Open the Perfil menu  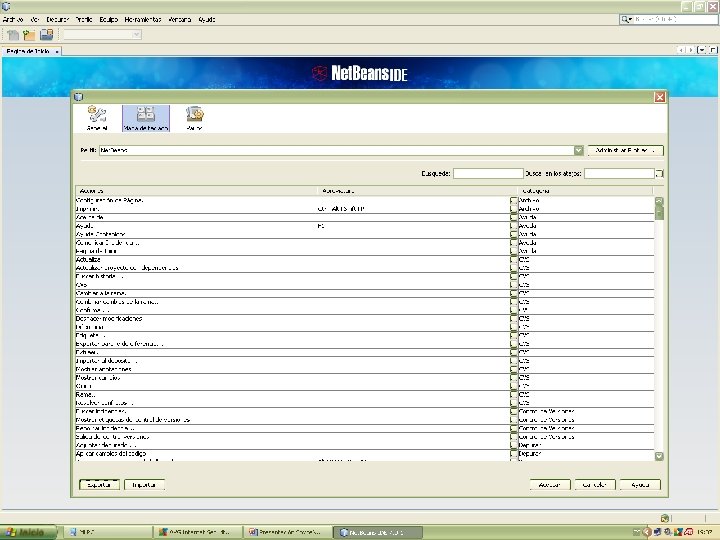coord(84,19)
